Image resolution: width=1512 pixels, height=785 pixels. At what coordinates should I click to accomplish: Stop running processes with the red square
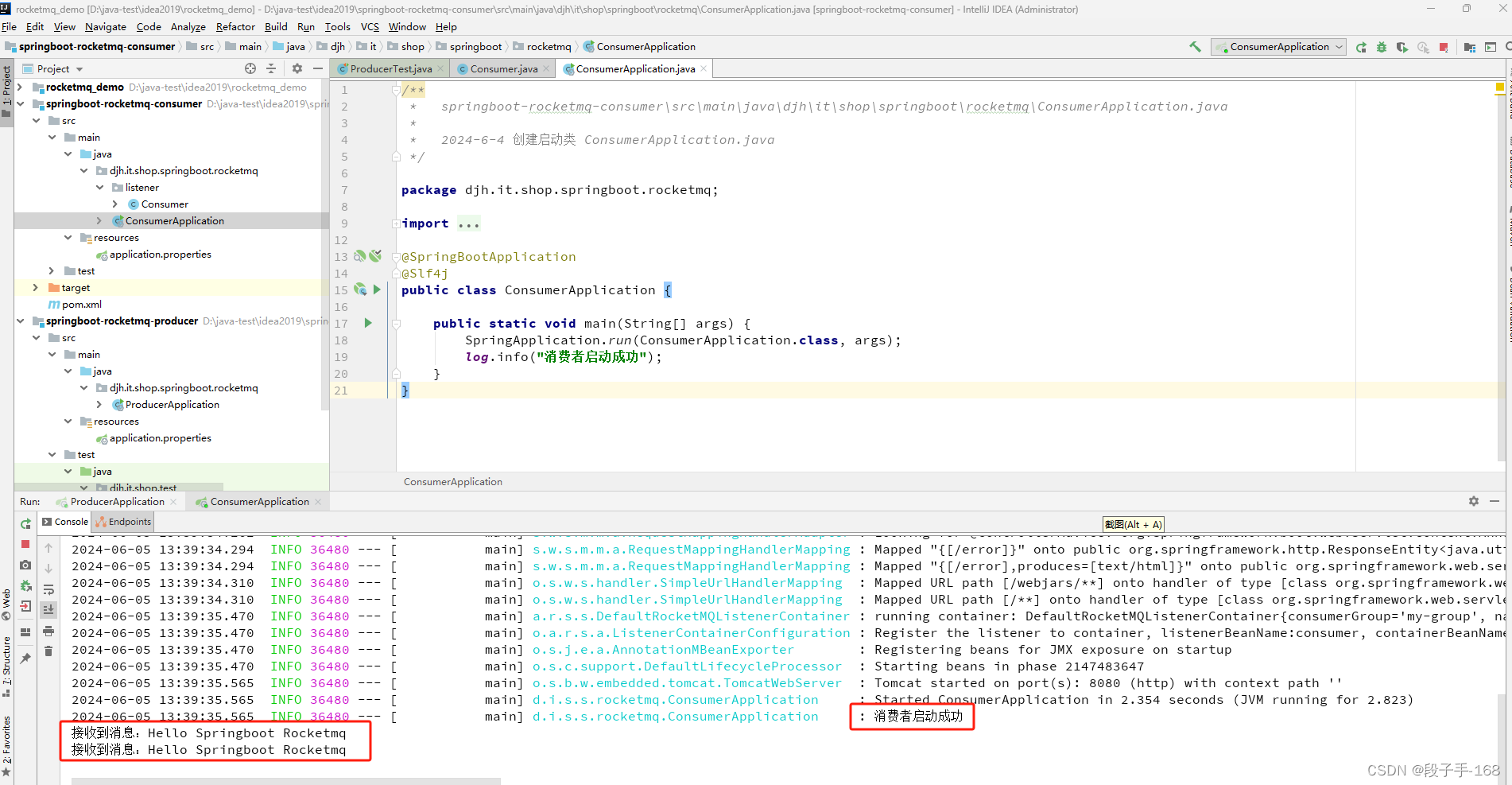(x=1444, y=47)
